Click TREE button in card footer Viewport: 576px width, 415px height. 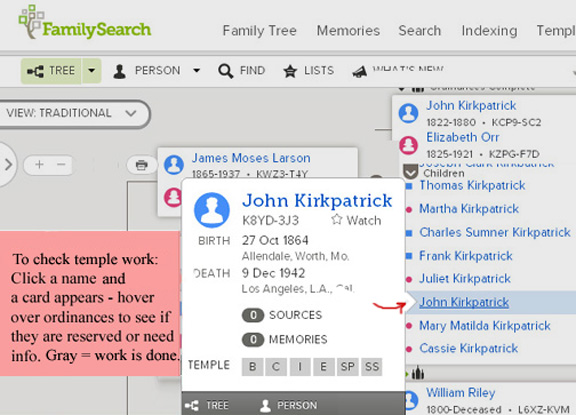click(206, 405)
